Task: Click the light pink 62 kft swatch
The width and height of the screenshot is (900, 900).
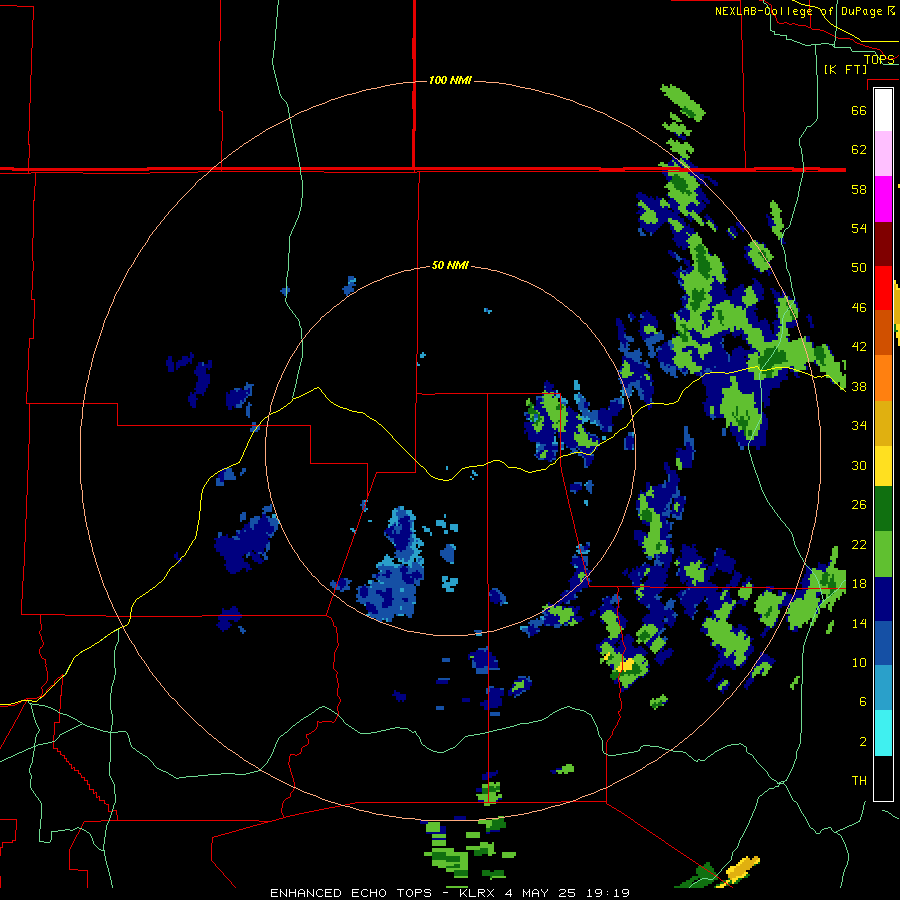Action: [883, 154]
